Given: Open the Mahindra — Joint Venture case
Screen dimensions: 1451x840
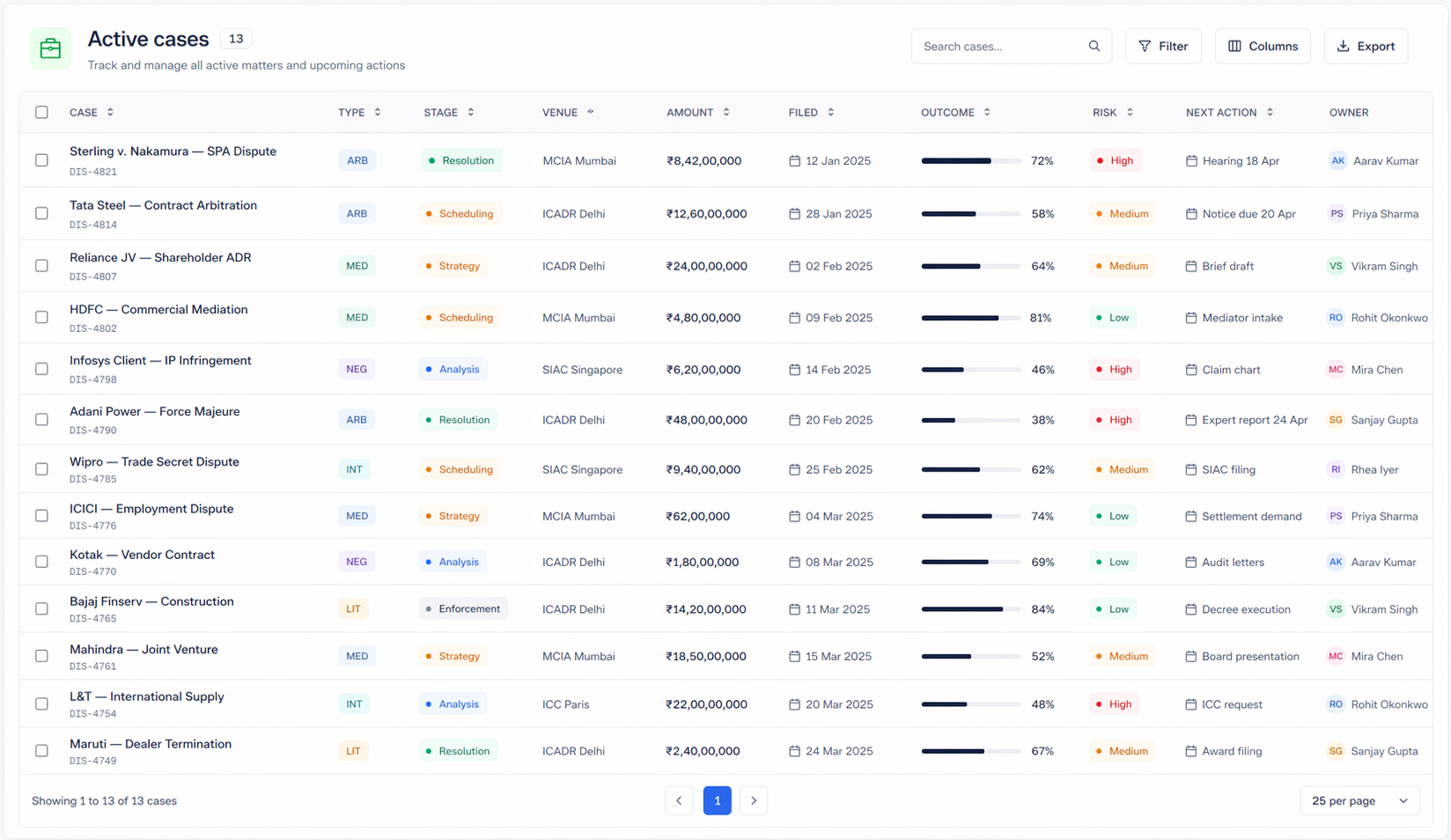Looking at the screenshot, I should (x=144, y=649).
